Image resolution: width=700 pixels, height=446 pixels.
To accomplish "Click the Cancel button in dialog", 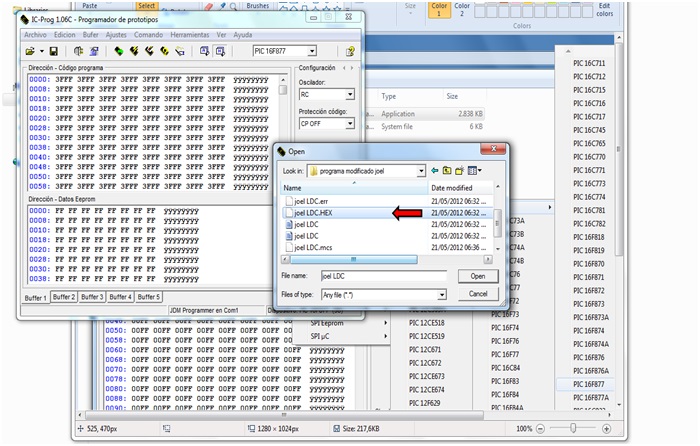I will tap(477, 294).
